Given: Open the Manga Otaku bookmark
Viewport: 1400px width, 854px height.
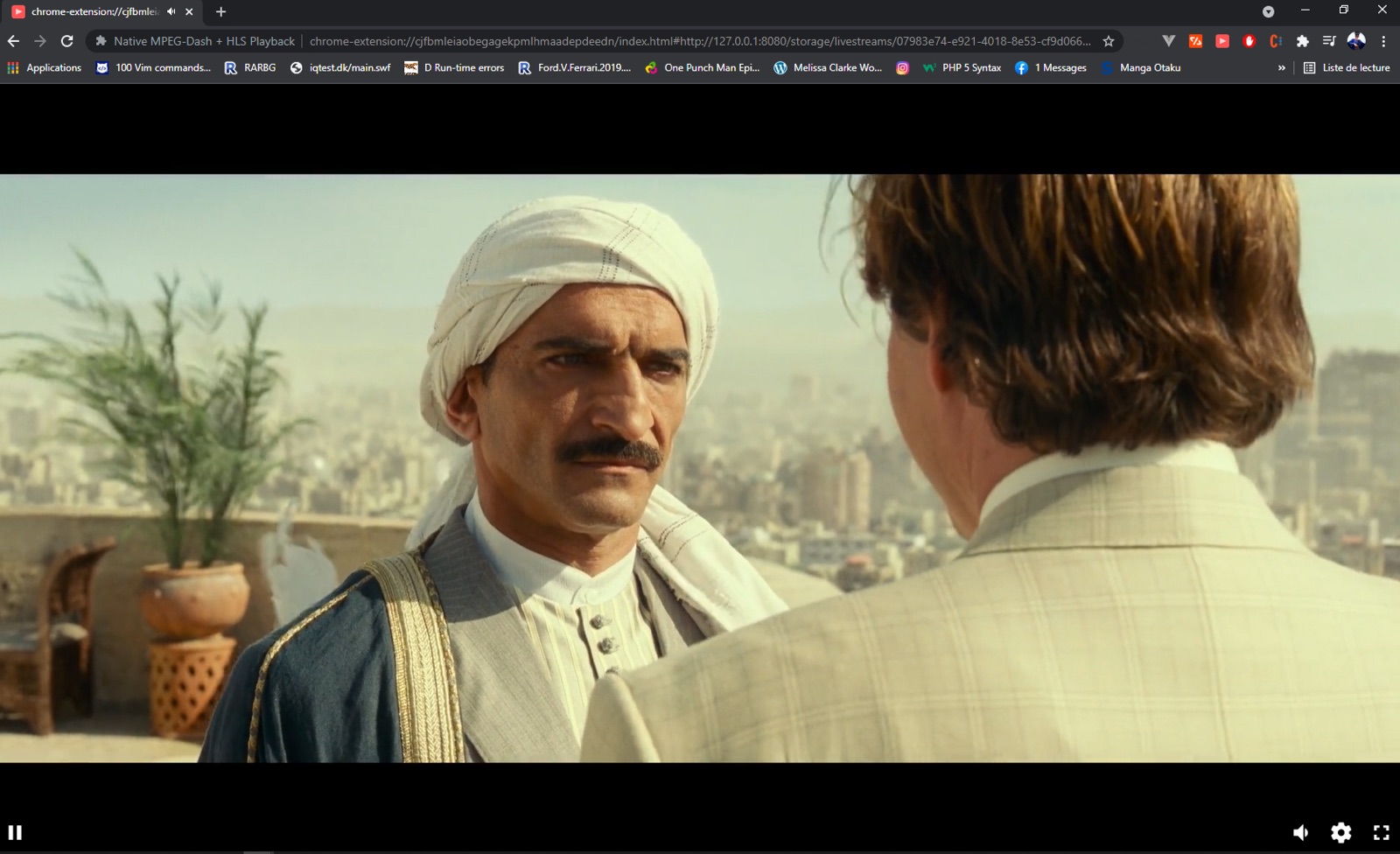Looking at the screenshot, I should [x=1141, y=67].
